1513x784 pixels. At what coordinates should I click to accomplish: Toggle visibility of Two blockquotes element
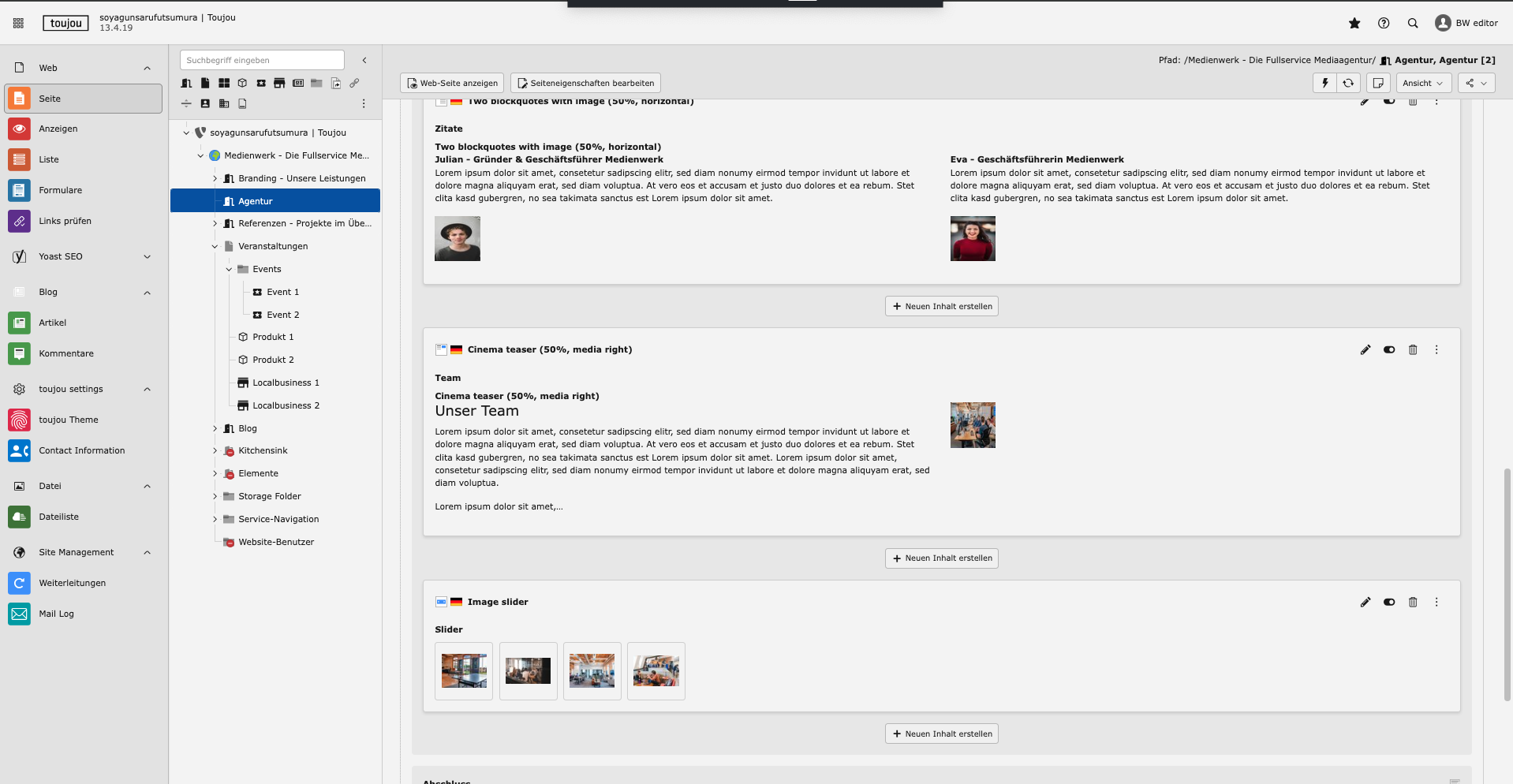pos(1389,102)
